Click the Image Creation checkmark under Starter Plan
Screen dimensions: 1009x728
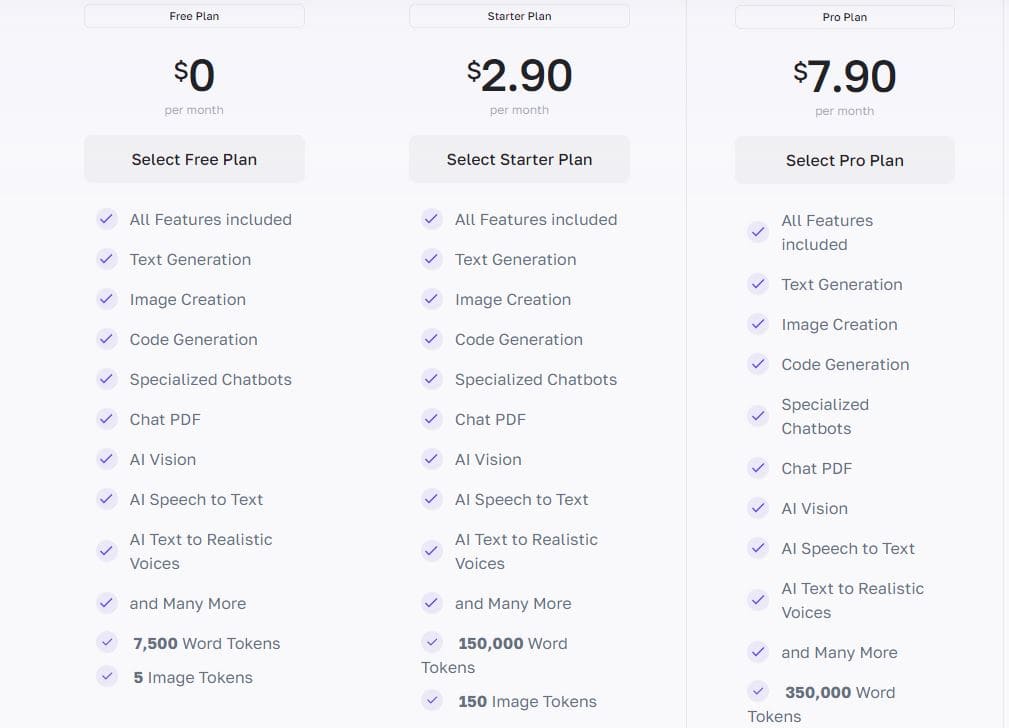point(432,299)
